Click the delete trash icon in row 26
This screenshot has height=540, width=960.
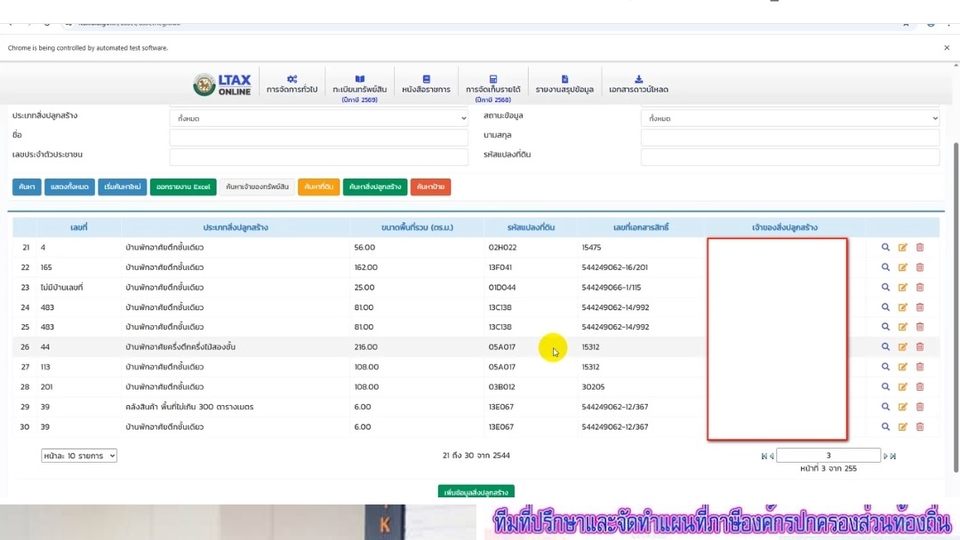point(920,347)
